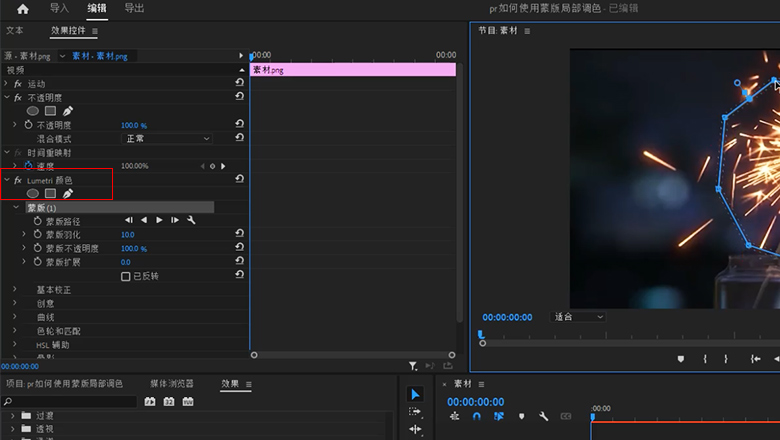
Task: Enable the 已反转 checkbox
Action: 126,276
